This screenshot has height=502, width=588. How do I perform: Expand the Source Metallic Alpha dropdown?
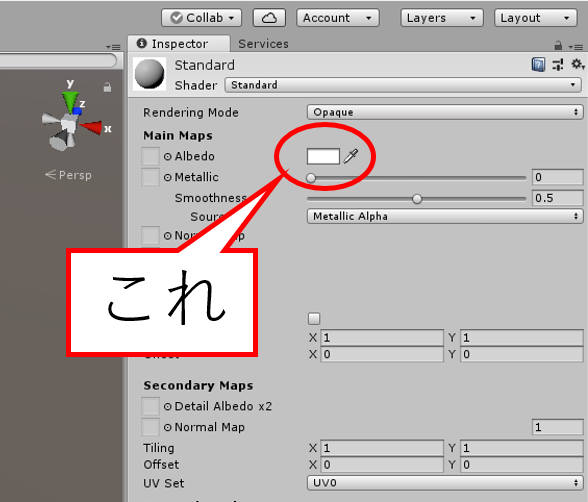(x=445, y=216)
